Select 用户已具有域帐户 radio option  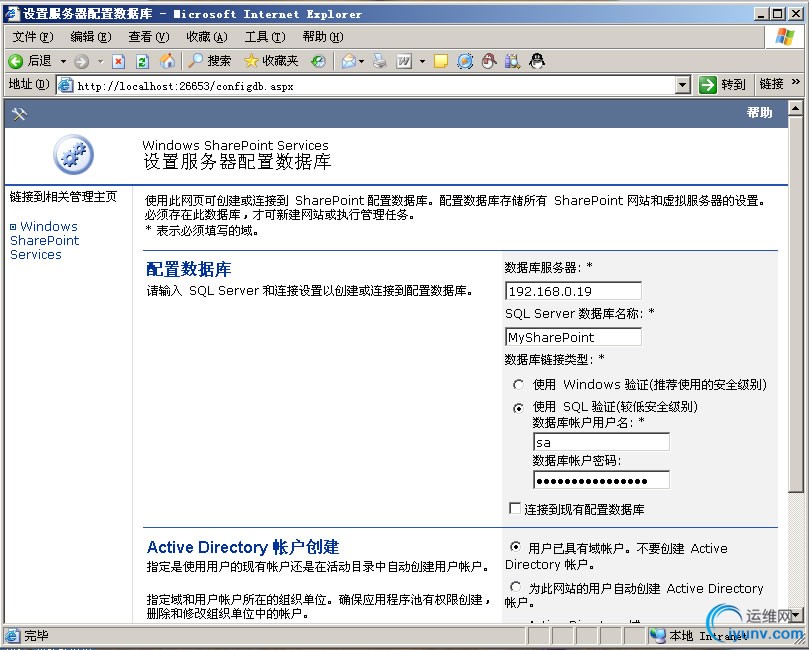pos(515,547)
